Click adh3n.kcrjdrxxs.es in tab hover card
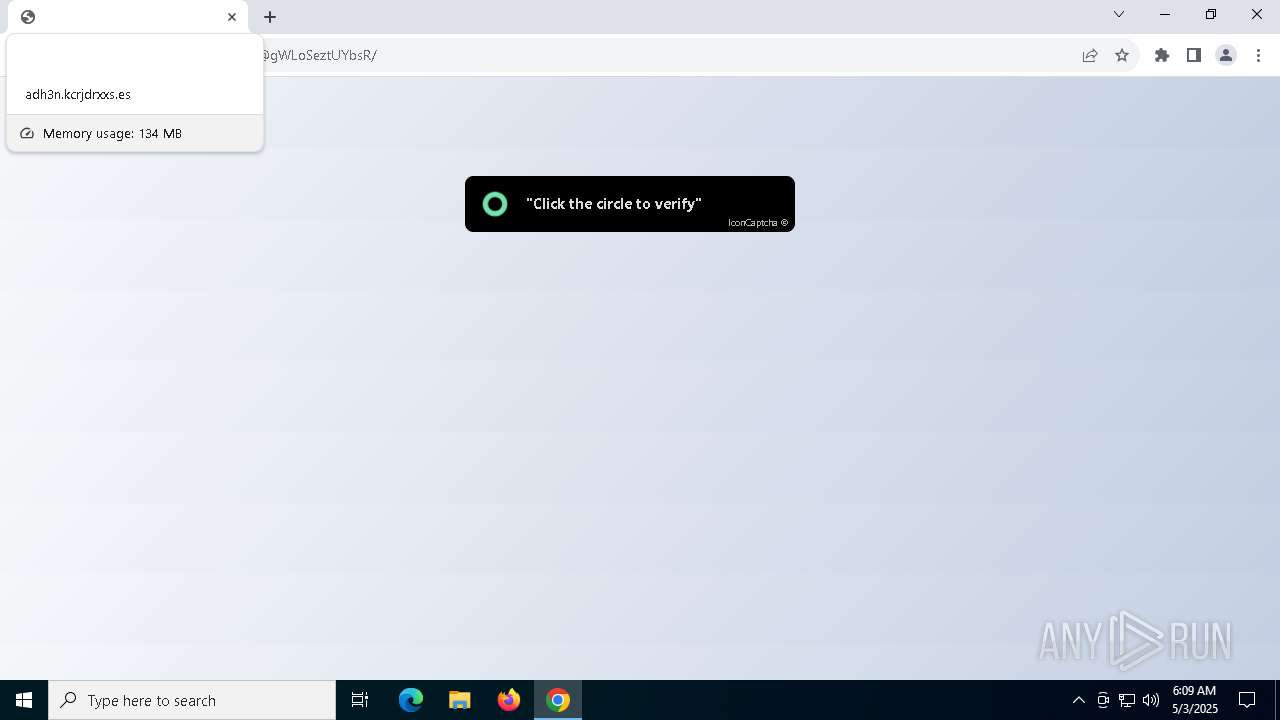 coord(78,94)
